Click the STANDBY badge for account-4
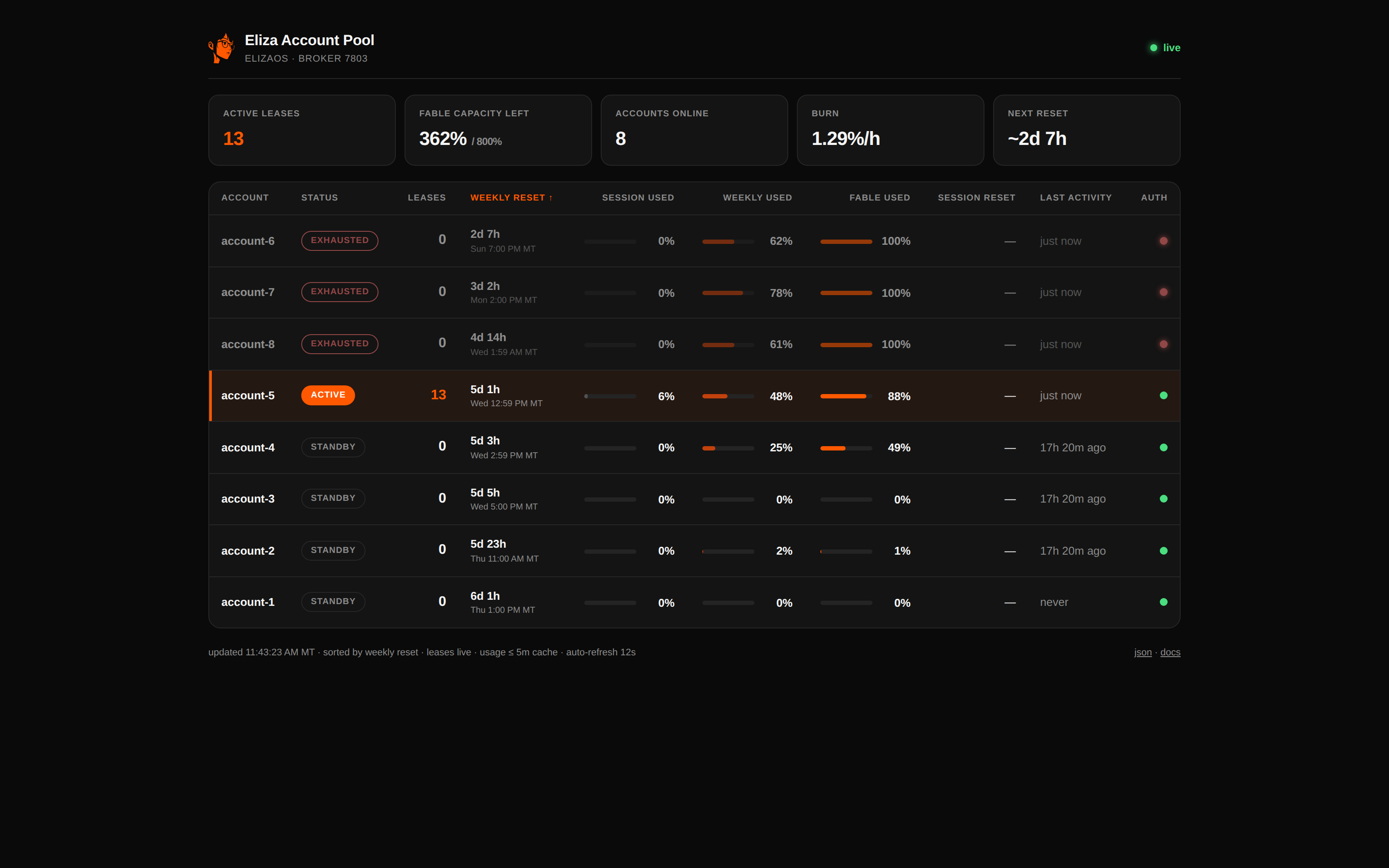The width and height of the screenshot is (1389, 868). [333, 447]
